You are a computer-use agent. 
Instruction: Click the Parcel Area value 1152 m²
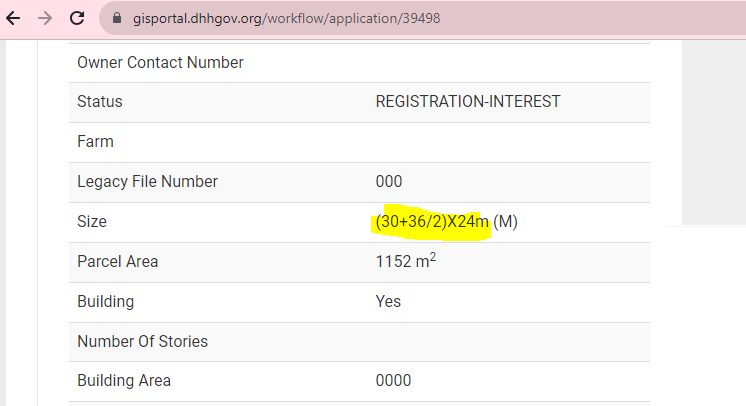[x=406, y=260]
